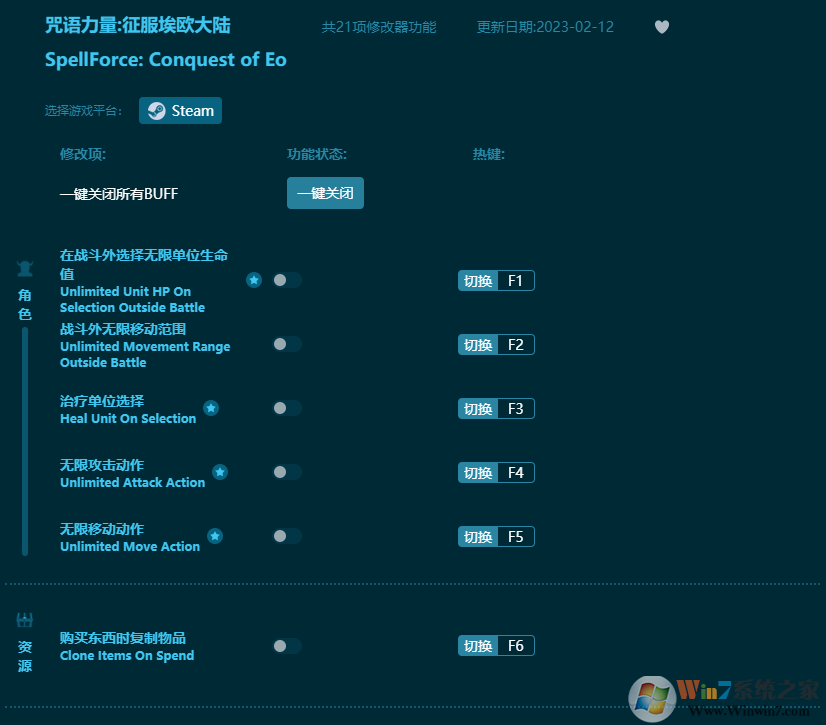Click the F1 hotkey switch button

(x=496, y=280)
